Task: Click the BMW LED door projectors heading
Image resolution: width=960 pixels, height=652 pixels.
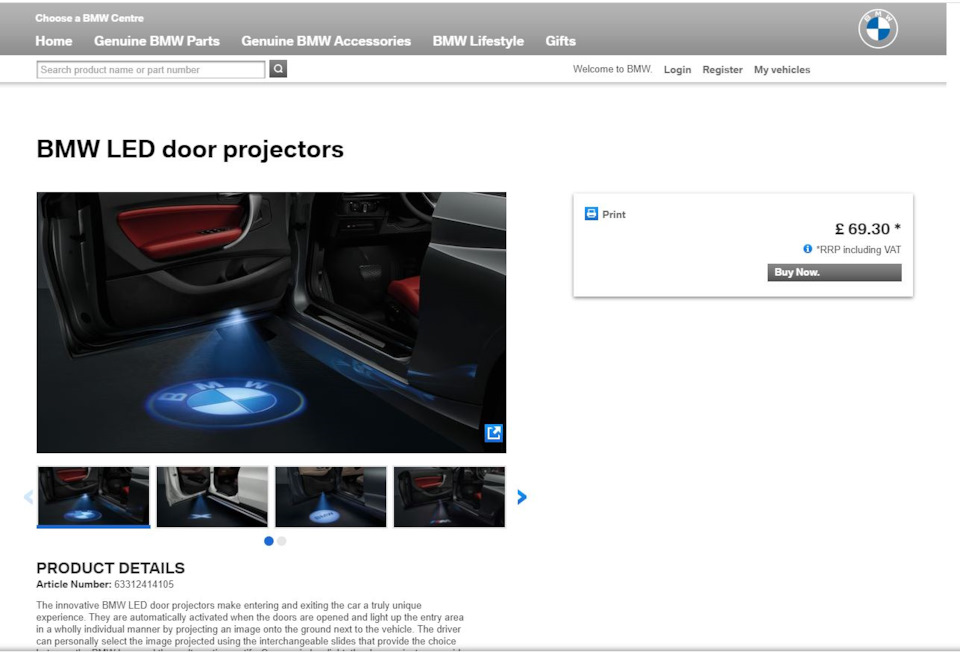Action: (190, 149)
